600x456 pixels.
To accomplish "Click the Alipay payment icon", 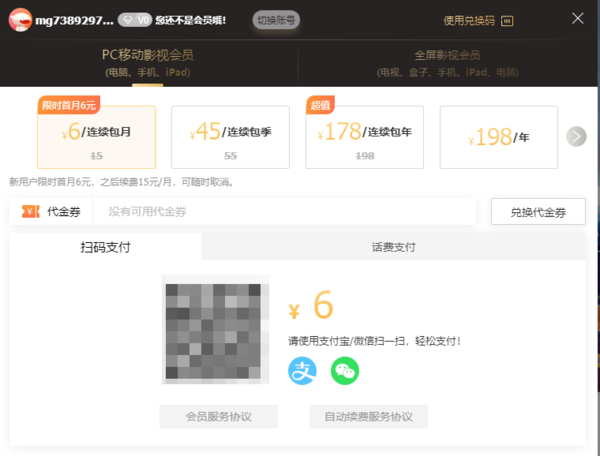I will coord(302,371).
